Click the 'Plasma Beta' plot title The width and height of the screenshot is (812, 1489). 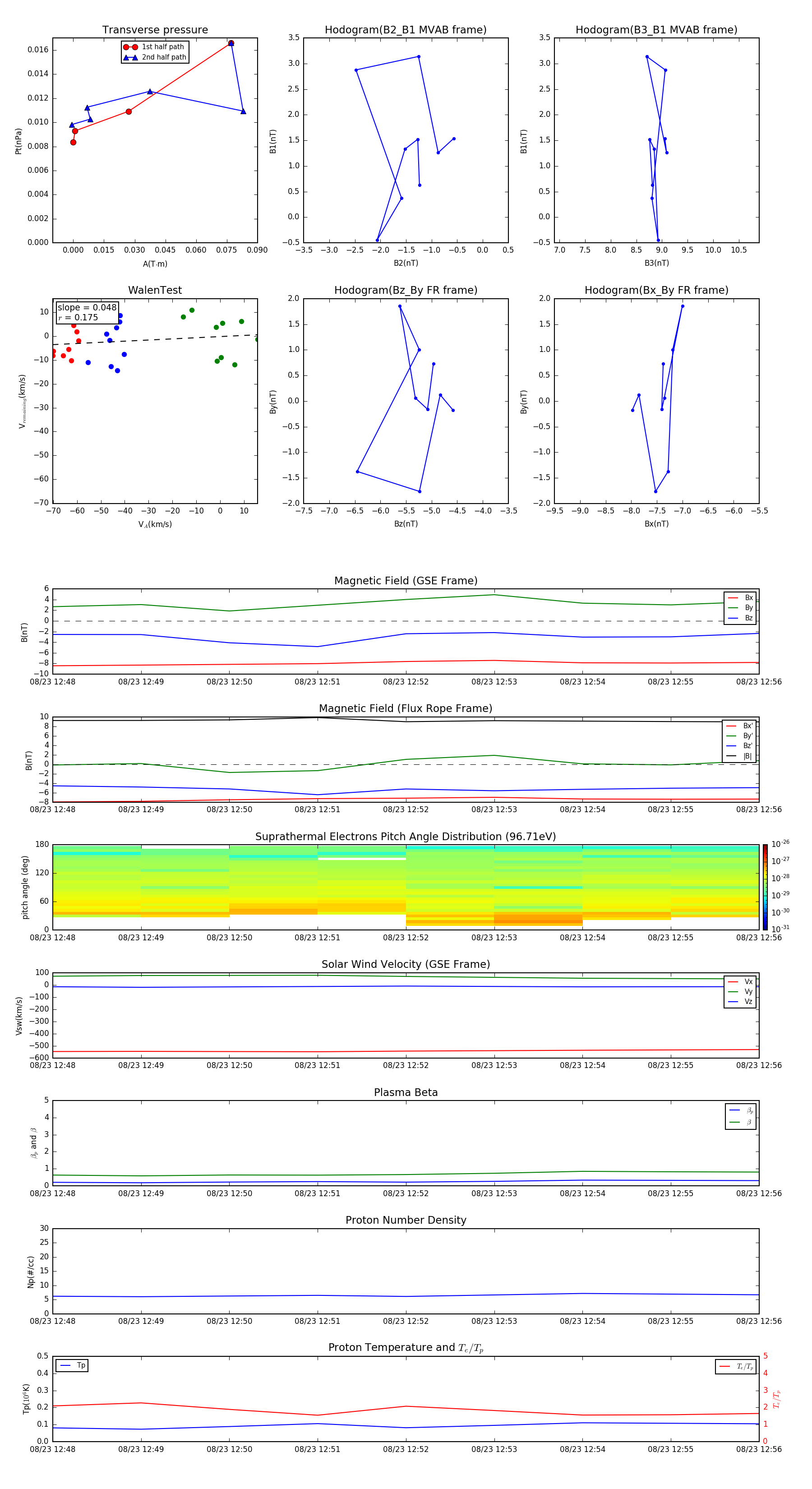(406, 1092)
